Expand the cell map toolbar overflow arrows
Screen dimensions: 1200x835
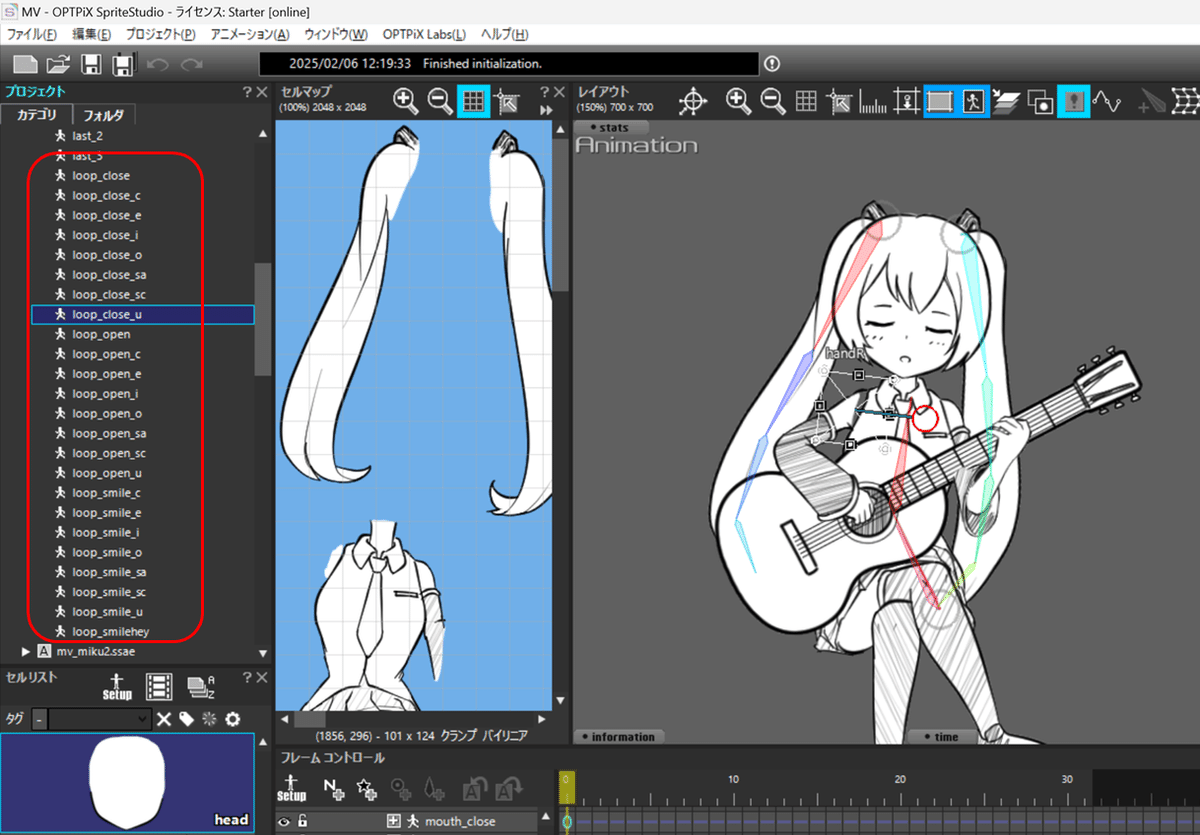pos(547,110)
